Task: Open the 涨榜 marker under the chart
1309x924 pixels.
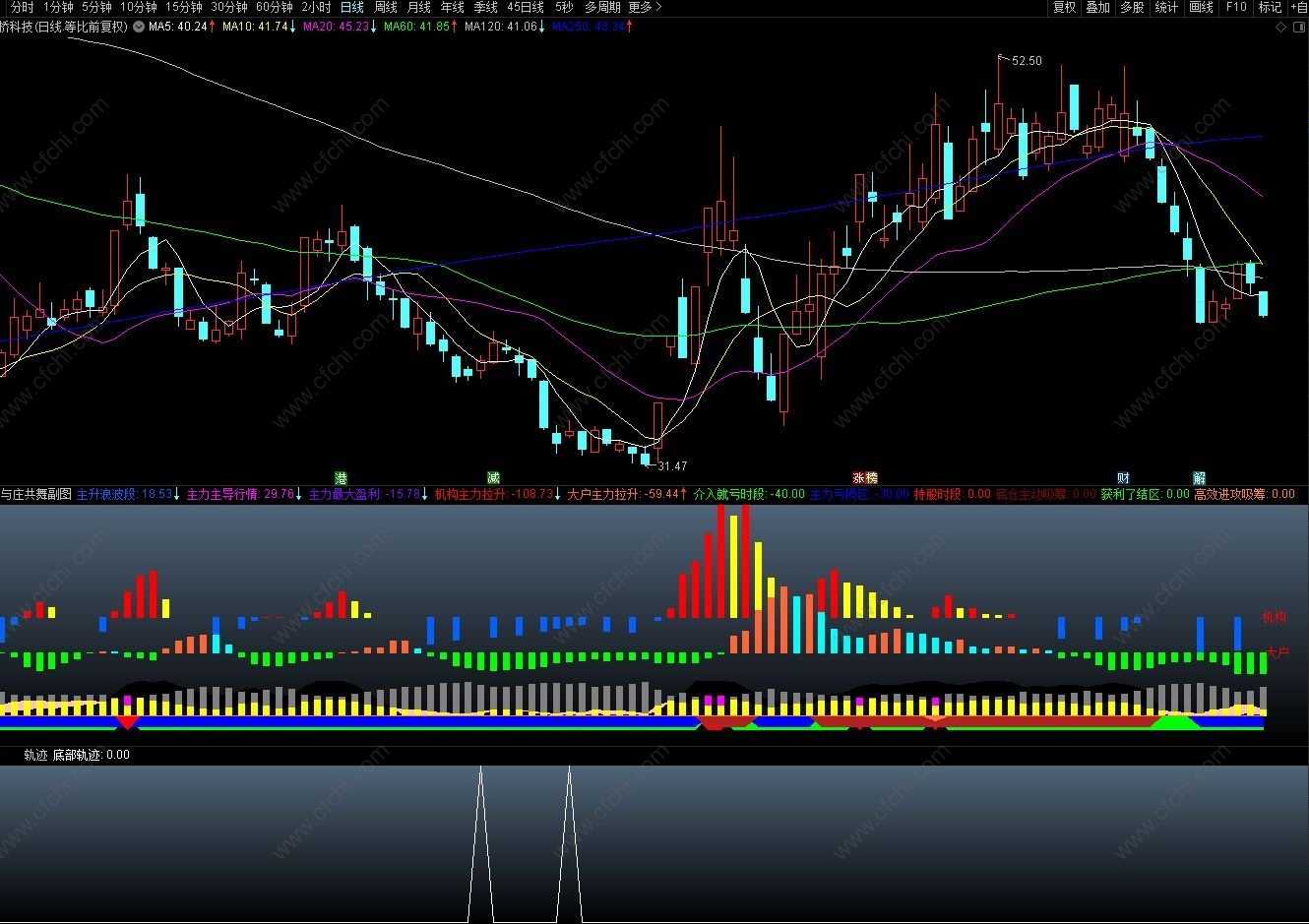Action: point(864,478)
